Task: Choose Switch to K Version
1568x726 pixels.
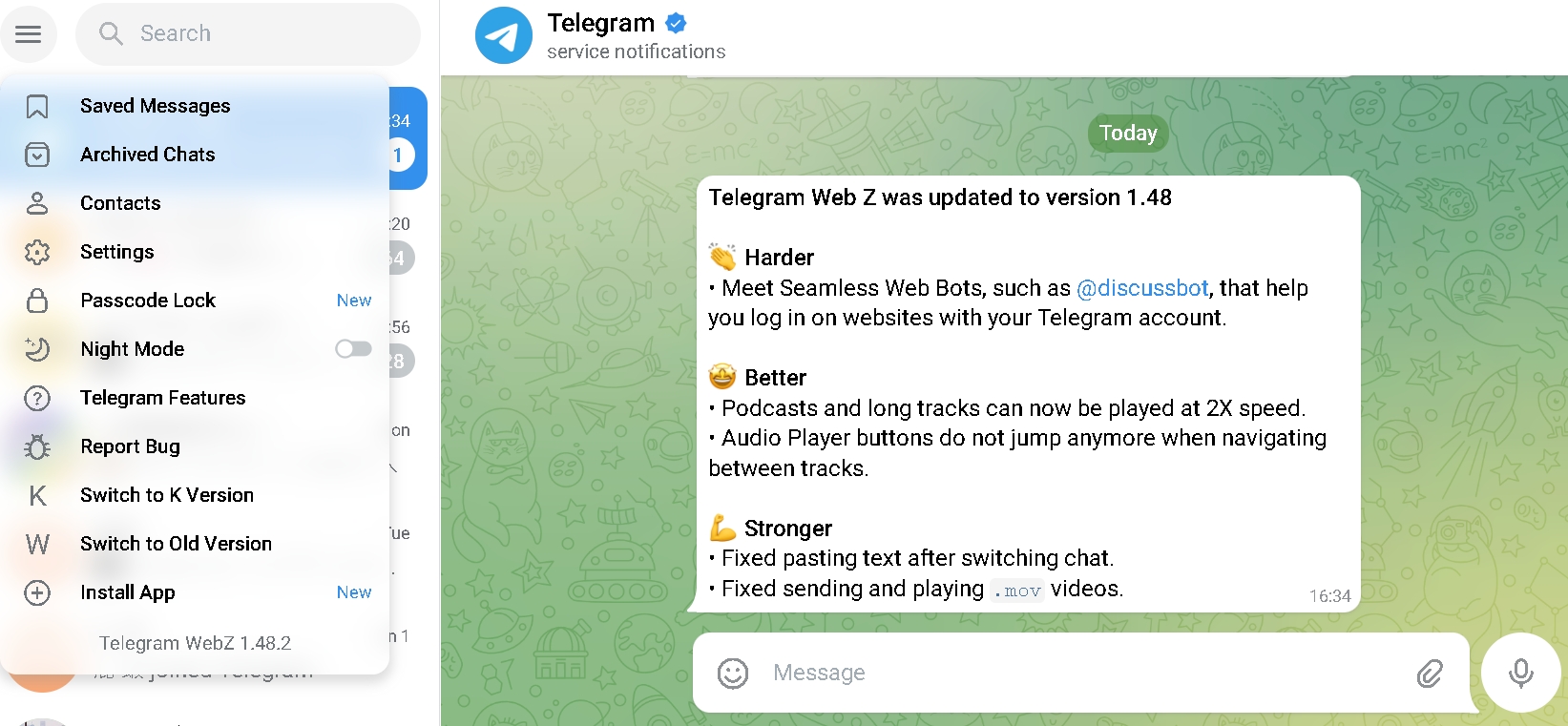Action: (x=195, y=495)
